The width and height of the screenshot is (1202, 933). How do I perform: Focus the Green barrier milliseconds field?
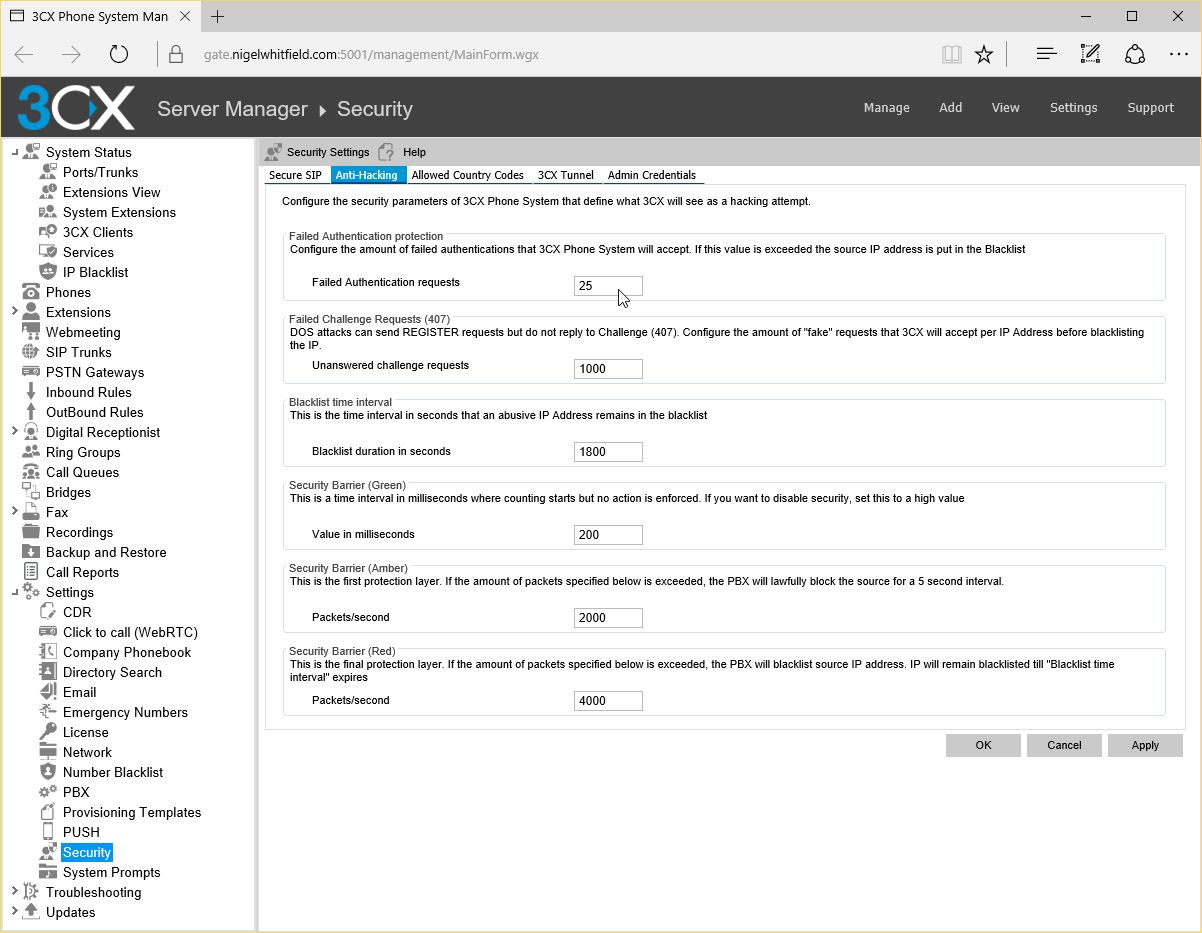point(609,535)
